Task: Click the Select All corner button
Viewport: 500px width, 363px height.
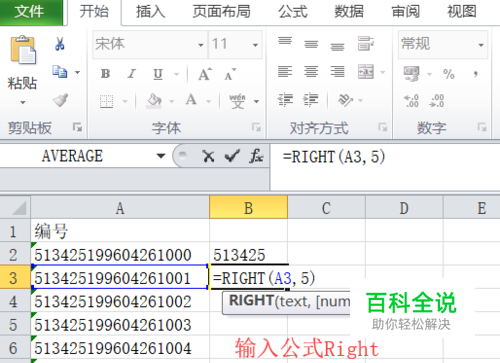Action: [15, 208]
